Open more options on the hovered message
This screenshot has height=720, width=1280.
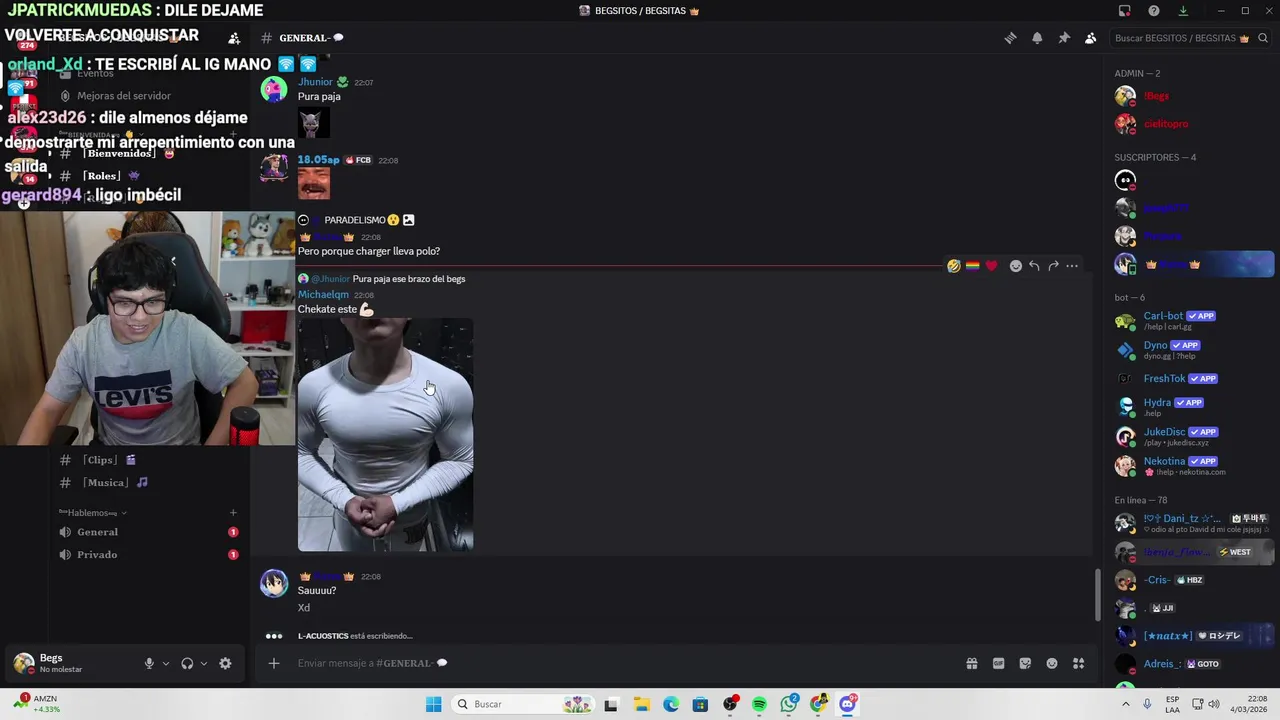pyautogui.click(x=1072, y=266)
